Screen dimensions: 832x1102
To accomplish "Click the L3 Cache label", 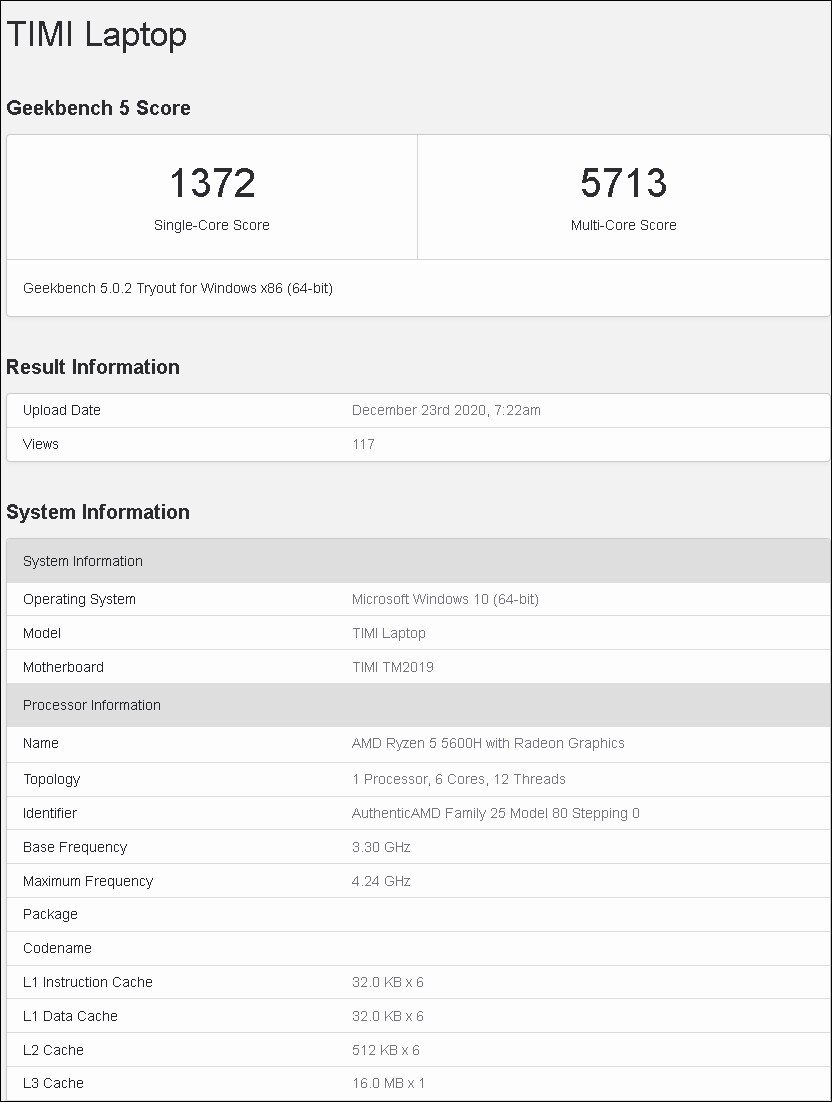I will [x=53, y=1083].
